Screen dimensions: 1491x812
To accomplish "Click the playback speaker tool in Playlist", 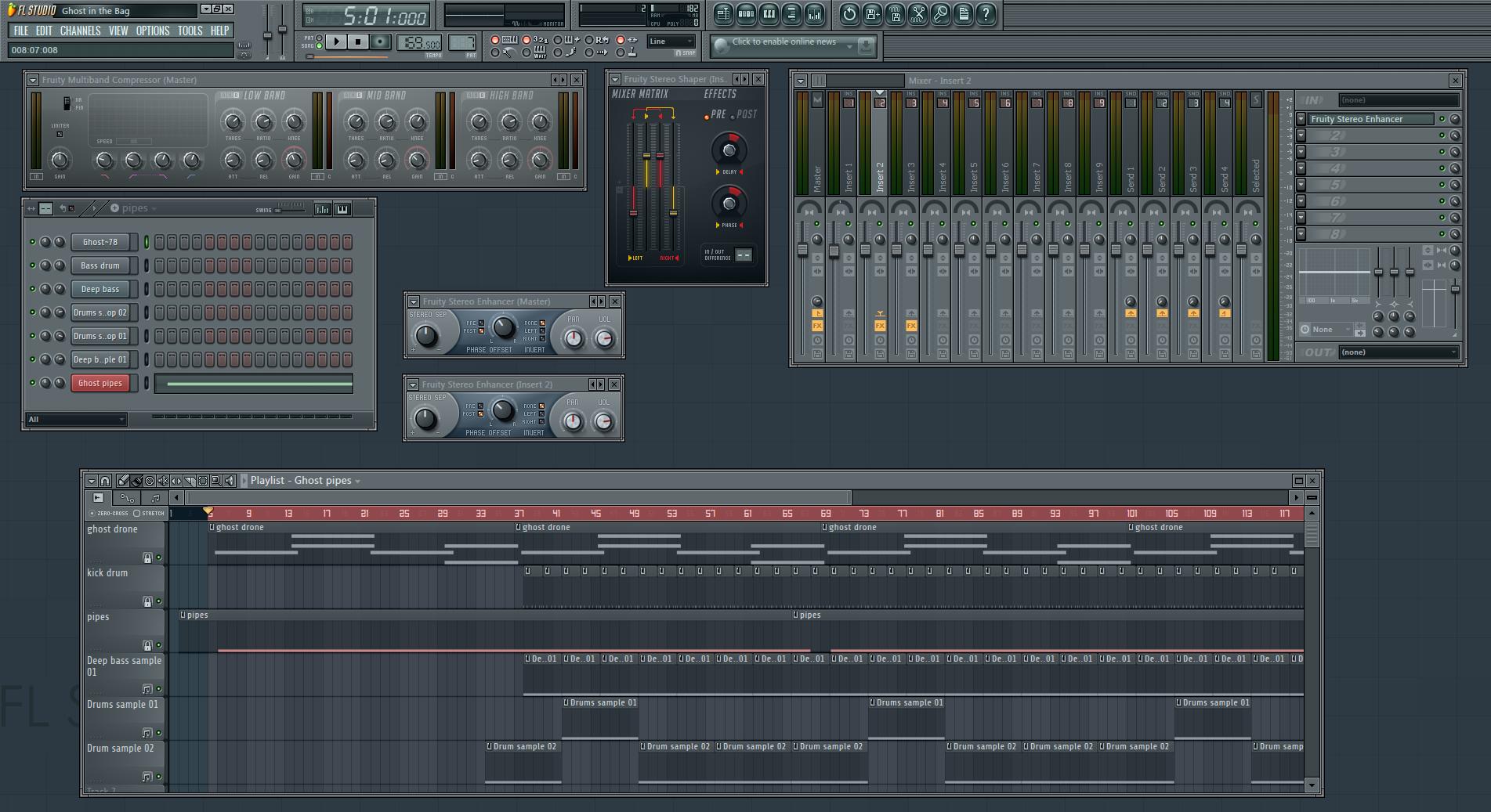I will tap(230, 481).
